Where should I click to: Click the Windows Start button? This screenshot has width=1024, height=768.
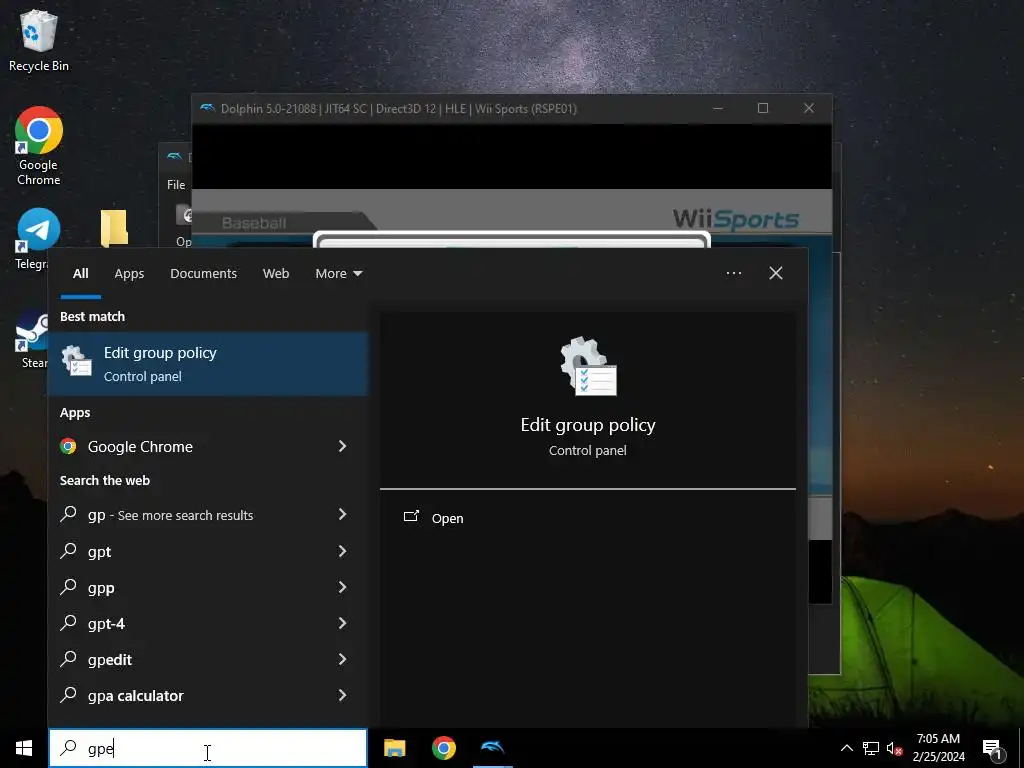pyautogui.click(x=24, y=748)
